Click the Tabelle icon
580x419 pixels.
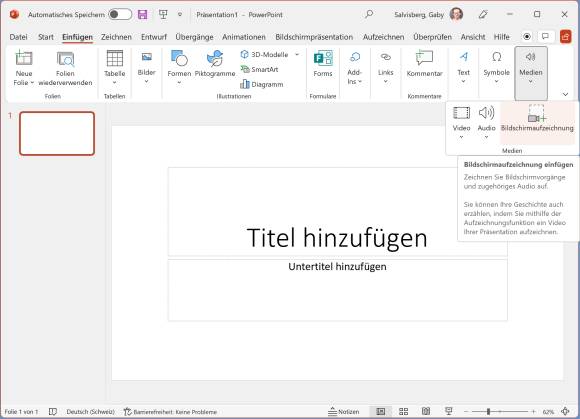click(x=115, y=58)
